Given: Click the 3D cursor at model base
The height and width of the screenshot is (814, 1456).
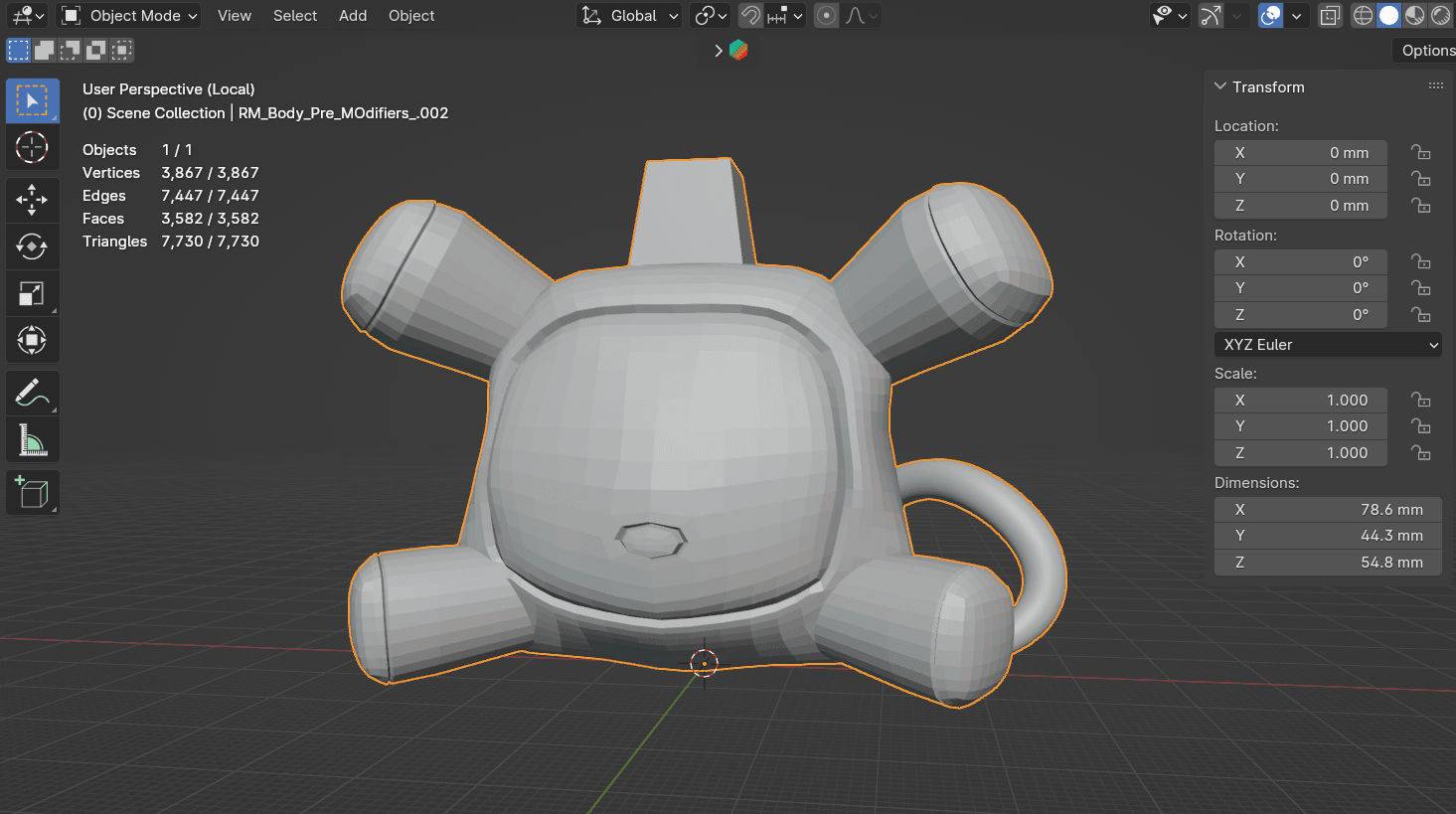Looking at the screenshot, I should [704, 663].
